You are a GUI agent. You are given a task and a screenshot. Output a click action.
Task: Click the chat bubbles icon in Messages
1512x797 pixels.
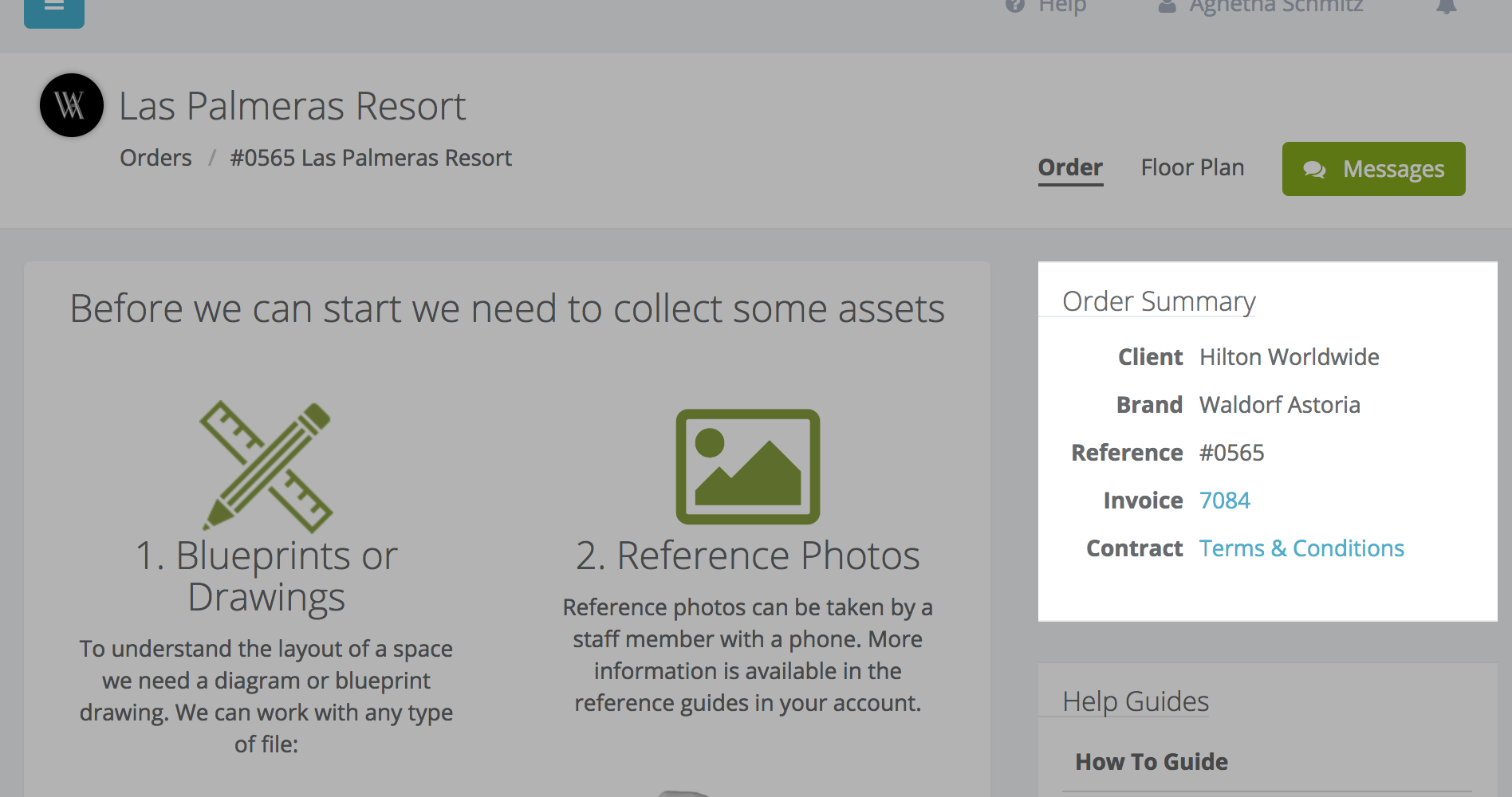click(x=1314, y=170)
